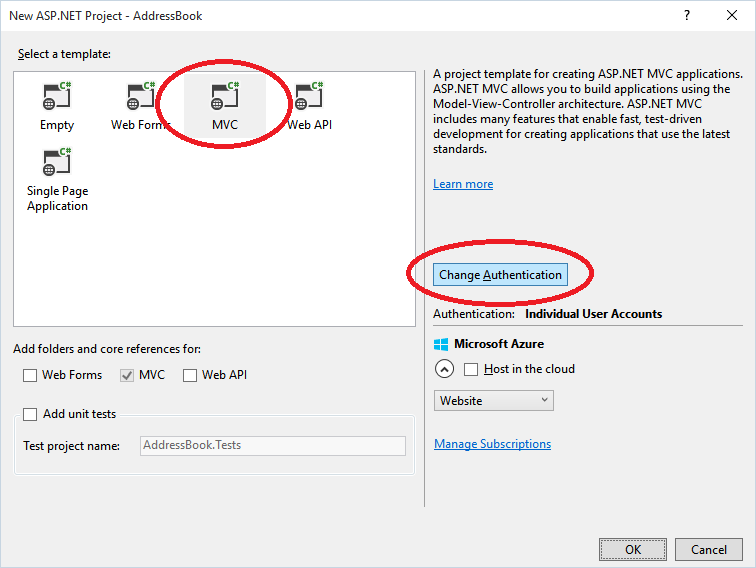Confirm the dialog with OK
Image resolution: width=756 pixels, height=568 pixels.
coord(633,550)
